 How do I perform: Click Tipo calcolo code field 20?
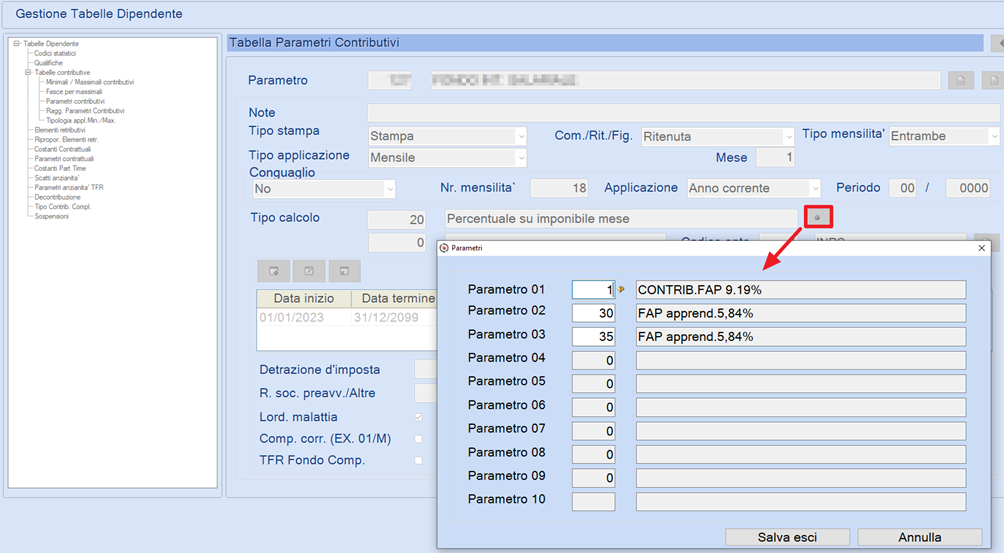[396, 220]
